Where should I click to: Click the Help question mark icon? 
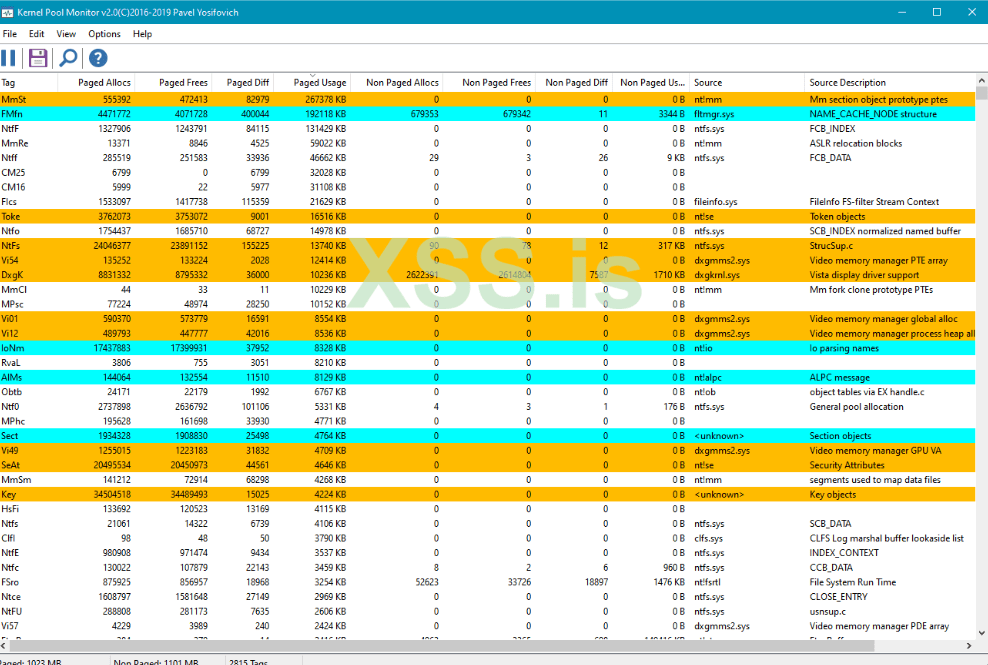(x=98, y=58)
